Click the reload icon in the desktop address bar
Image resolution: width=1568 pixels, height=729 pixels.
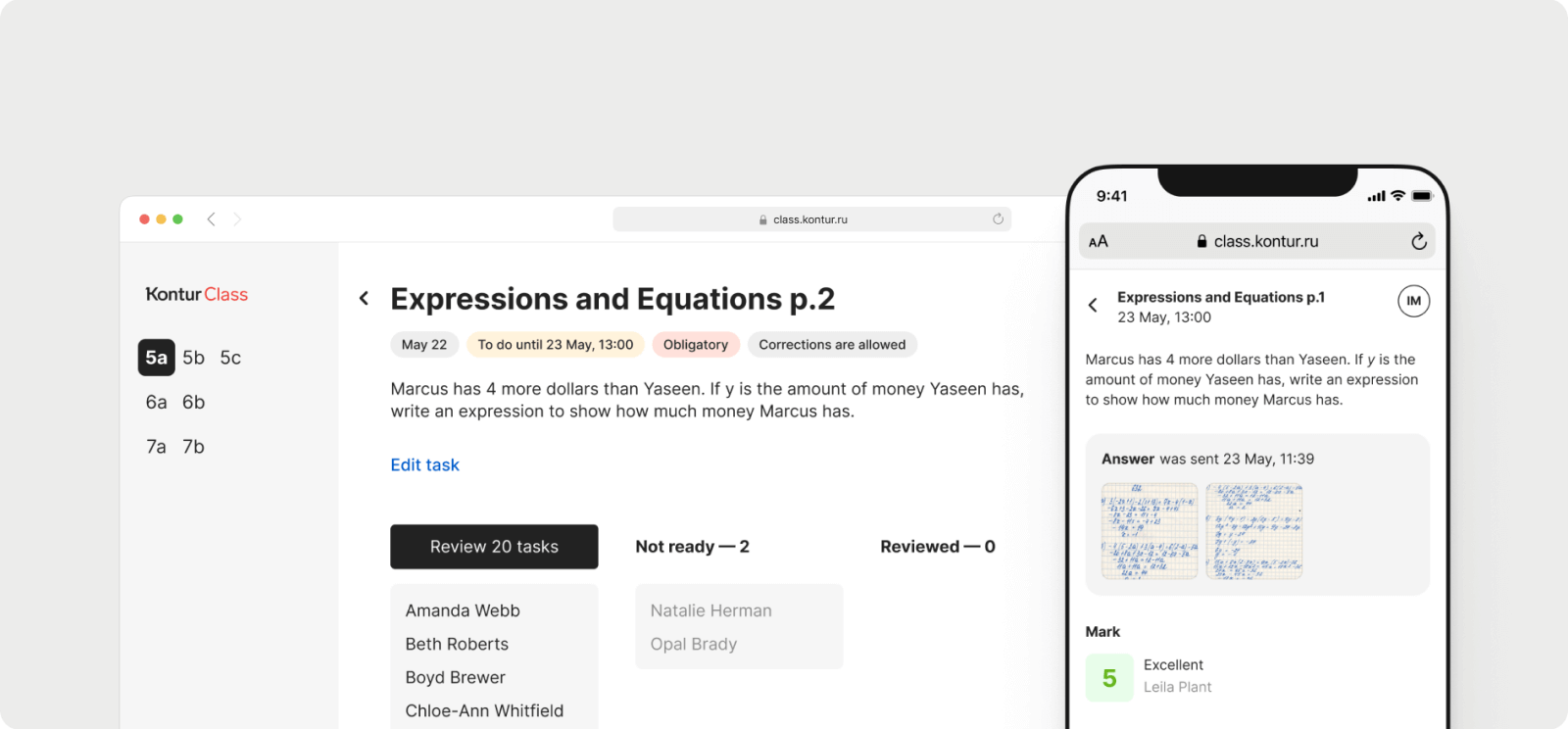pos(998,219)
